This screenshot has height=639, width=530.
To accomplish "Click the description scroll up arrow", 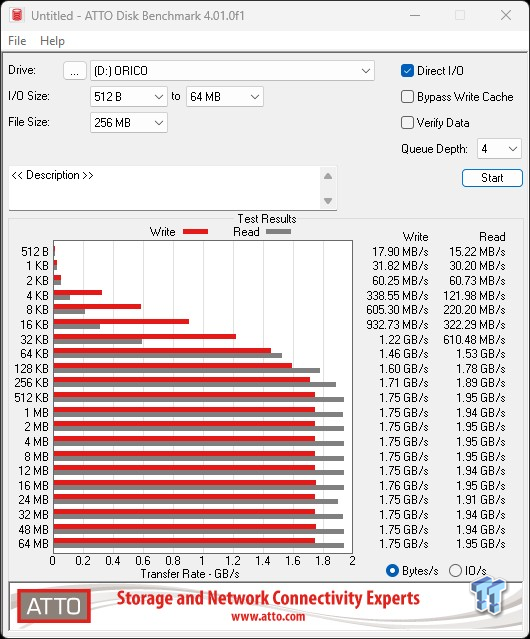I will 328,176.
